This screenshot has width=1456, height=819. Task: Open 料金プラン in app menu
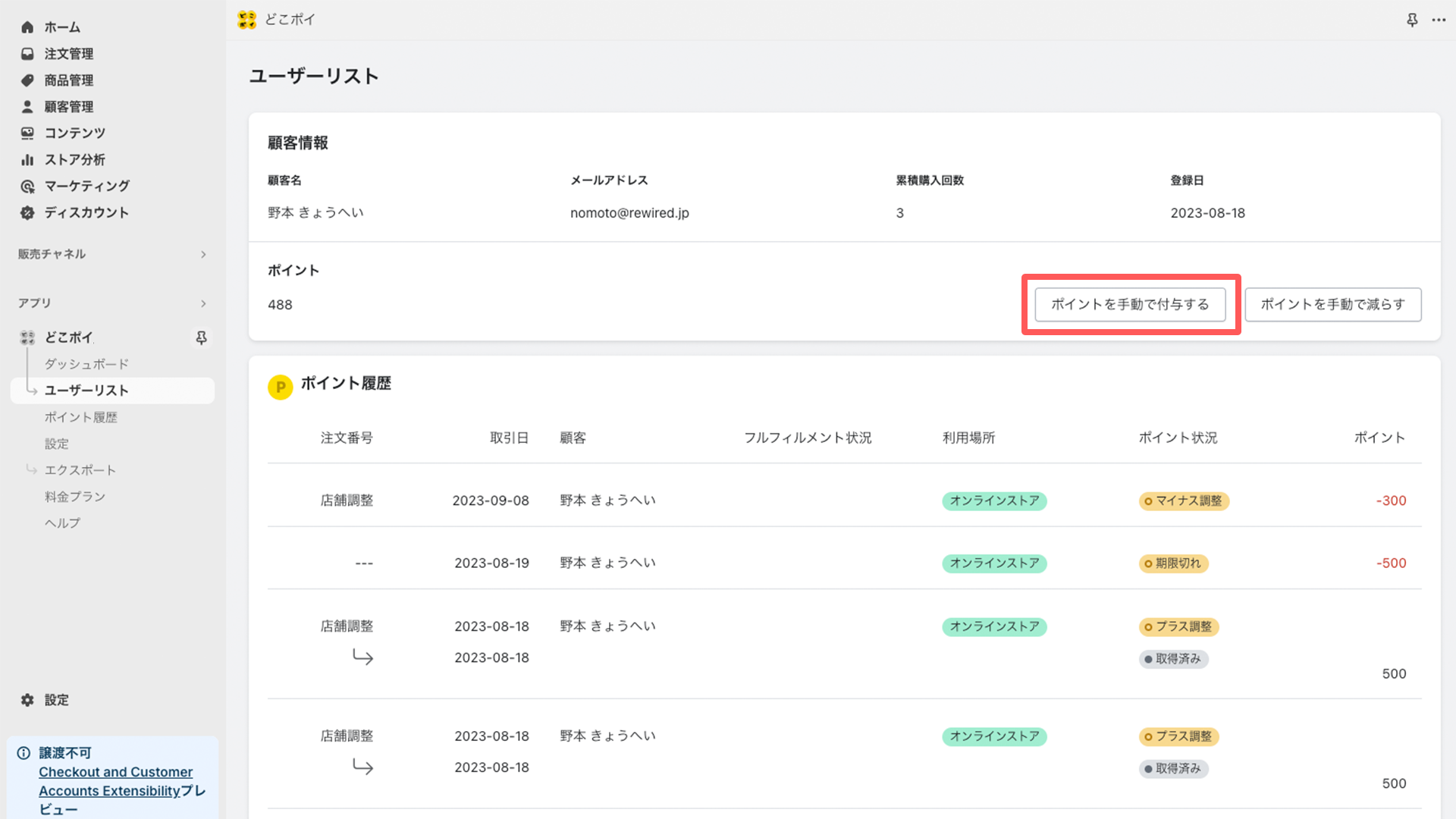(x=75, y=497)
